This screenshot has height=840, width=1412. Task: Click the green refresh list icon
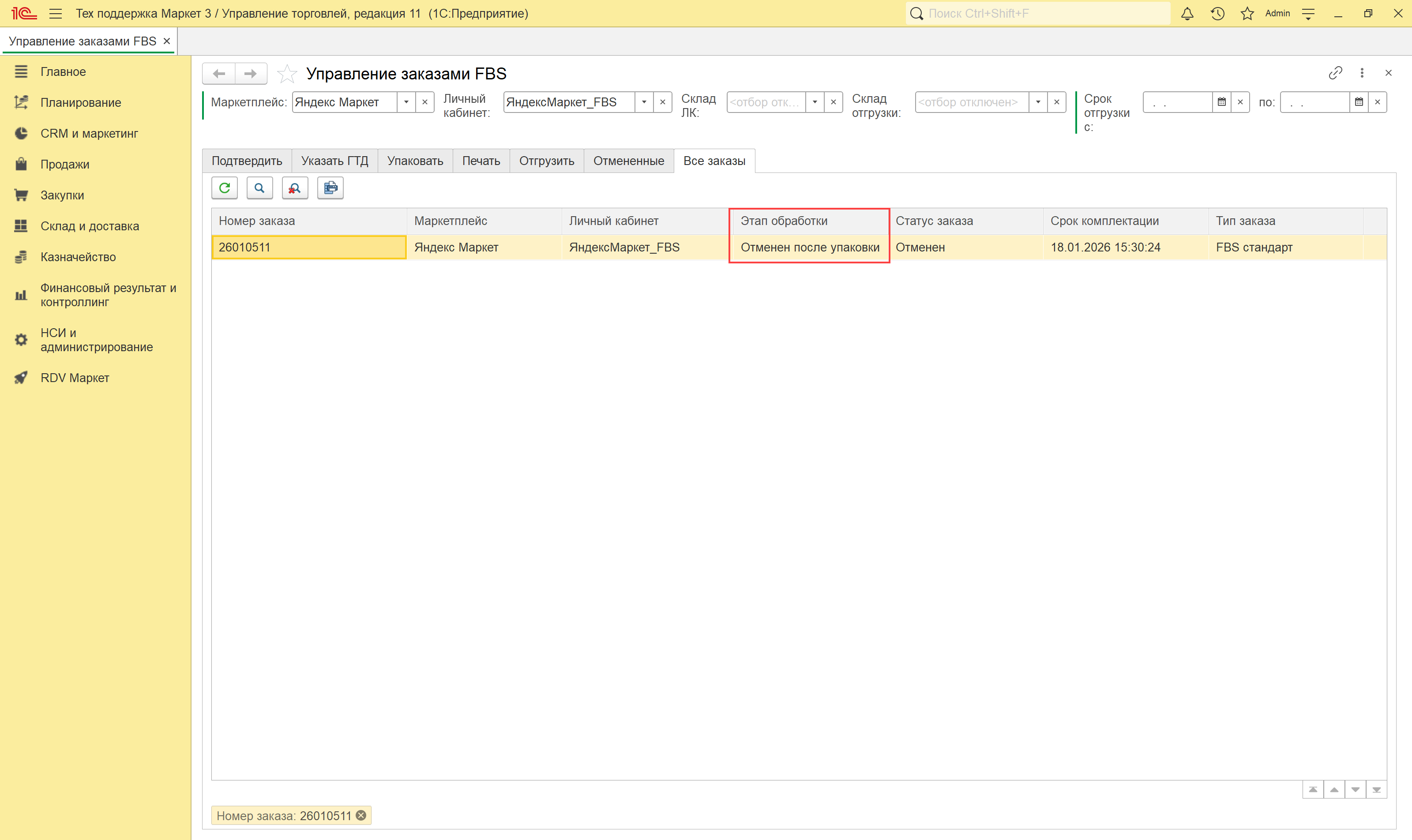(224, 188)
